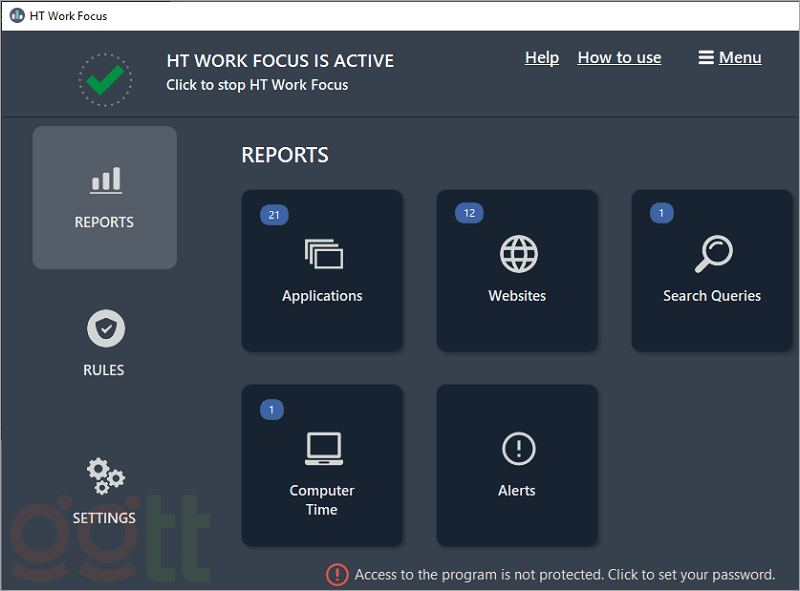The image size is (800, 591).
Task: Open the Settings gears icon
Action: 105,475
